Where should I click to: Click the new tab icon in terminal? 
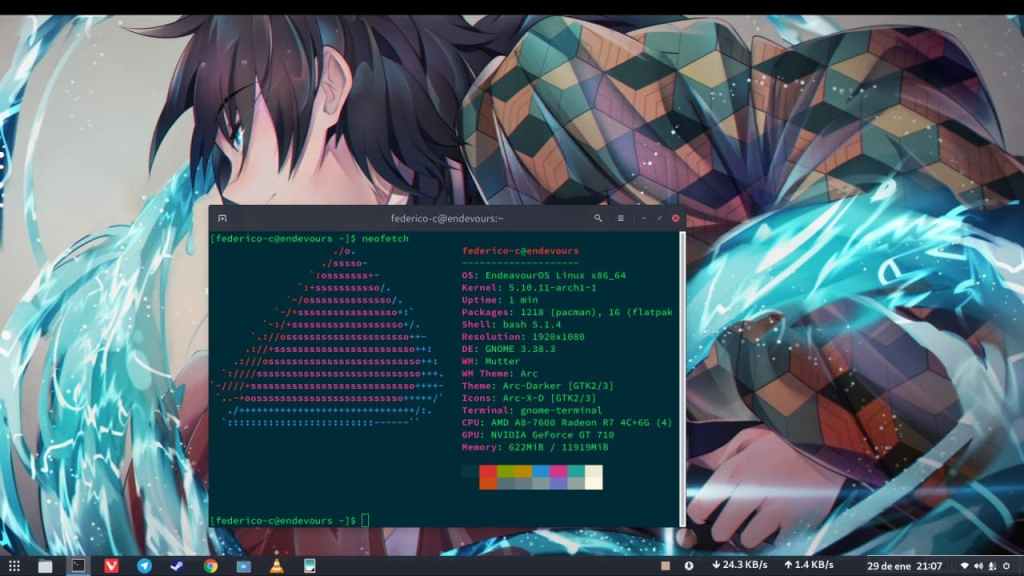click(x=223, y=218)
